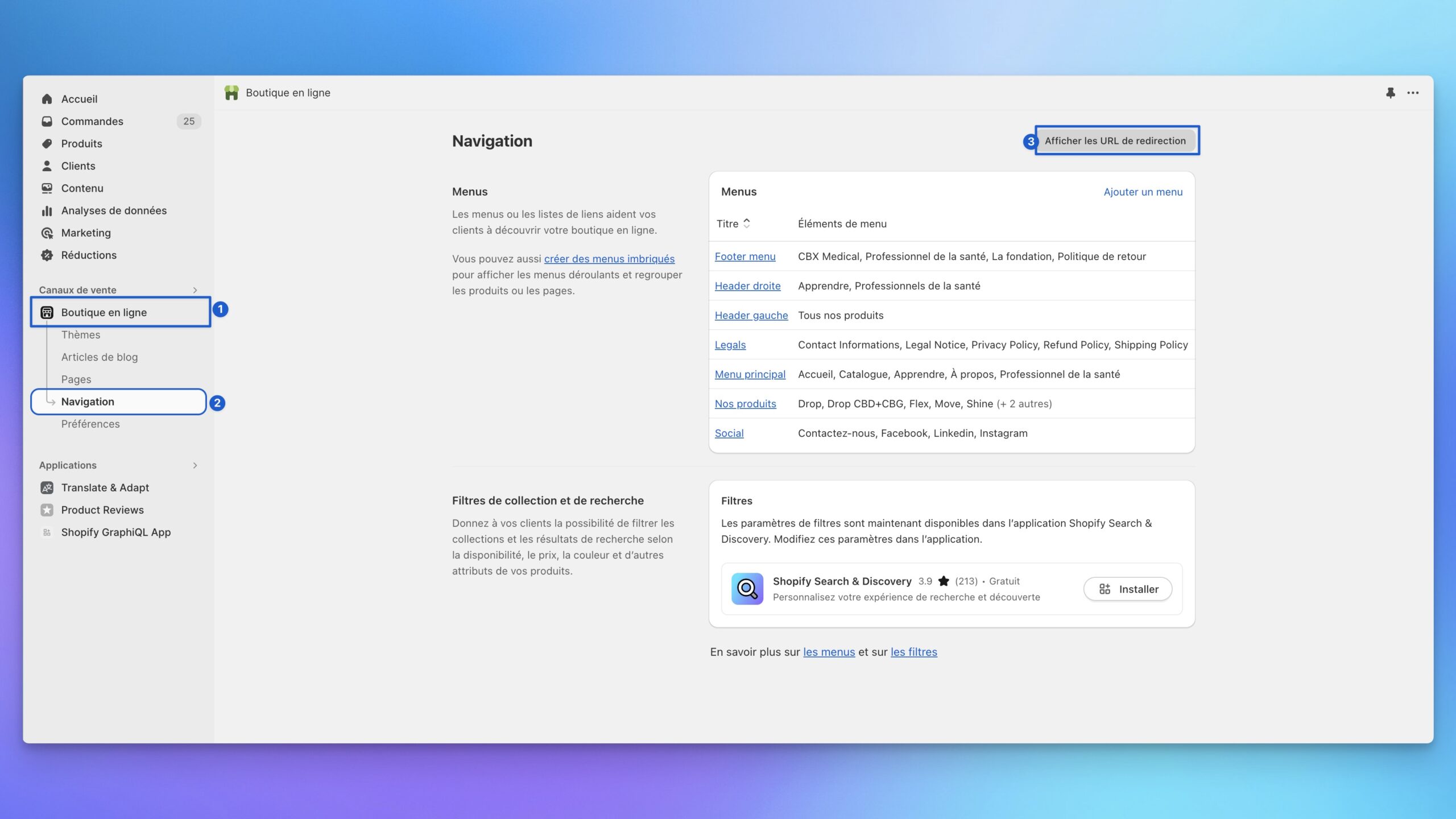The width and height of the screenshot is (1456, 819).
Task: Open the Translate & Adapt app
Action: [105, 487]
